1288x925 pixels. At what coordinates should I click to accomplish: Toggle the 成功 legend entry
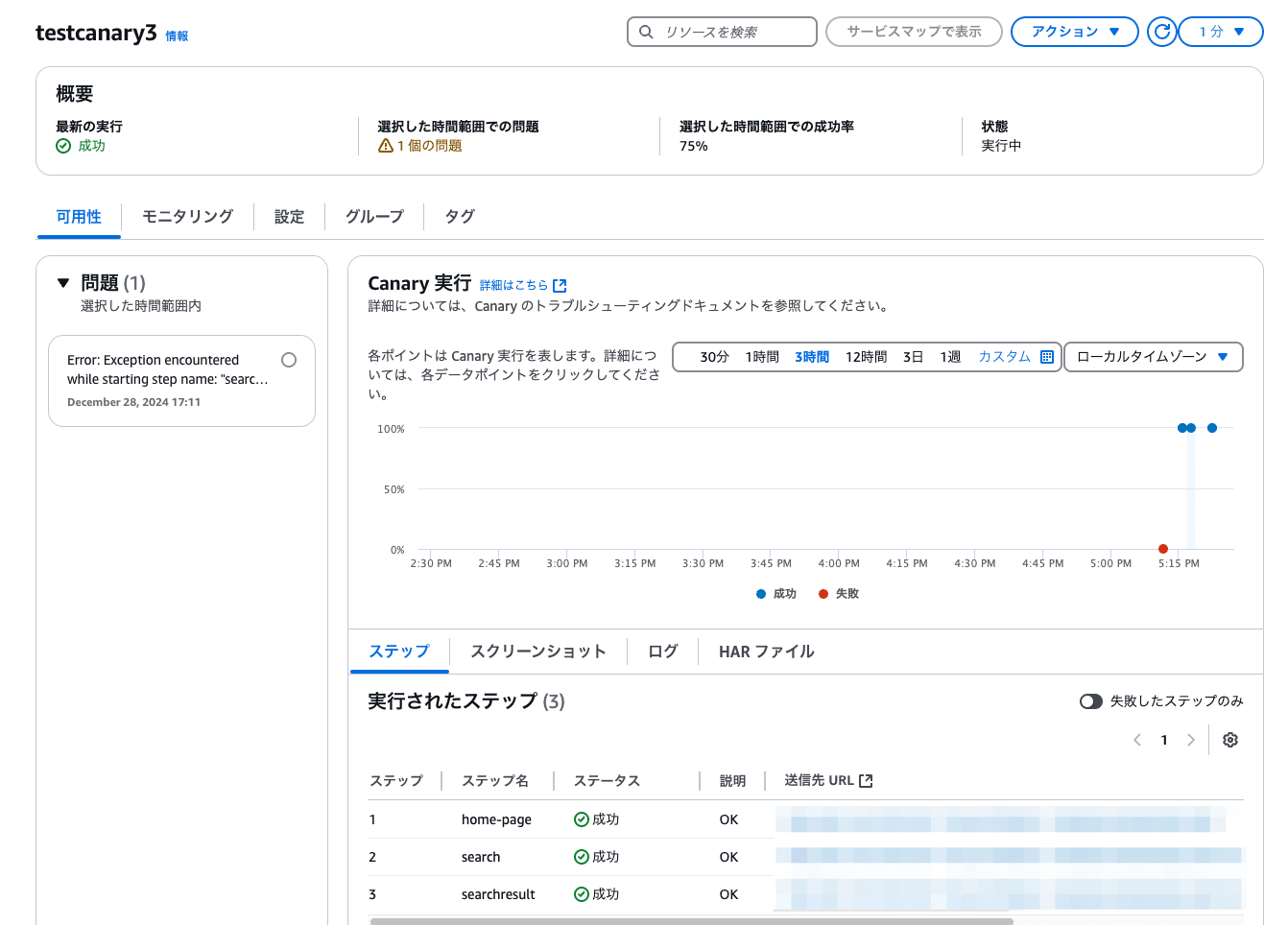click(x=776, y=594)
